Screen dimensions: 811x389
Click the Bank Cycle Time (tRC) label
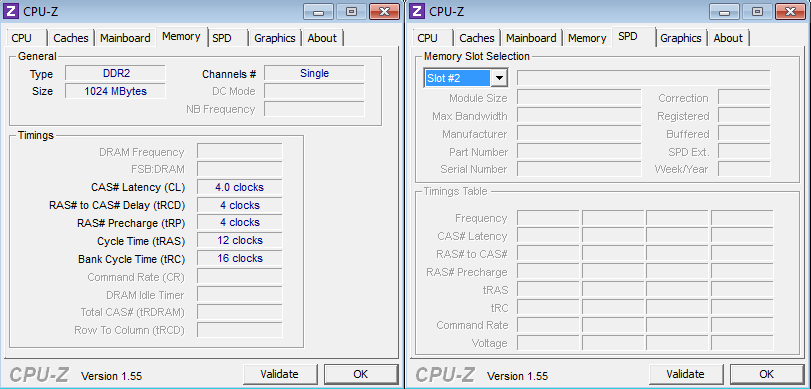(131, 259)
